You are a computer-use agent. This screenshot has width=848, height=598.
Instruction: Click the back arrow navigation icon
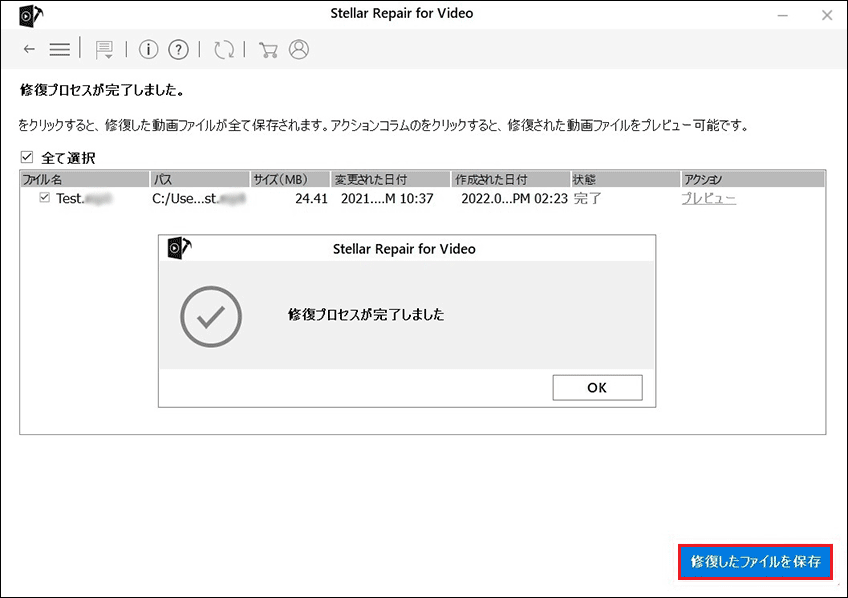28,49
